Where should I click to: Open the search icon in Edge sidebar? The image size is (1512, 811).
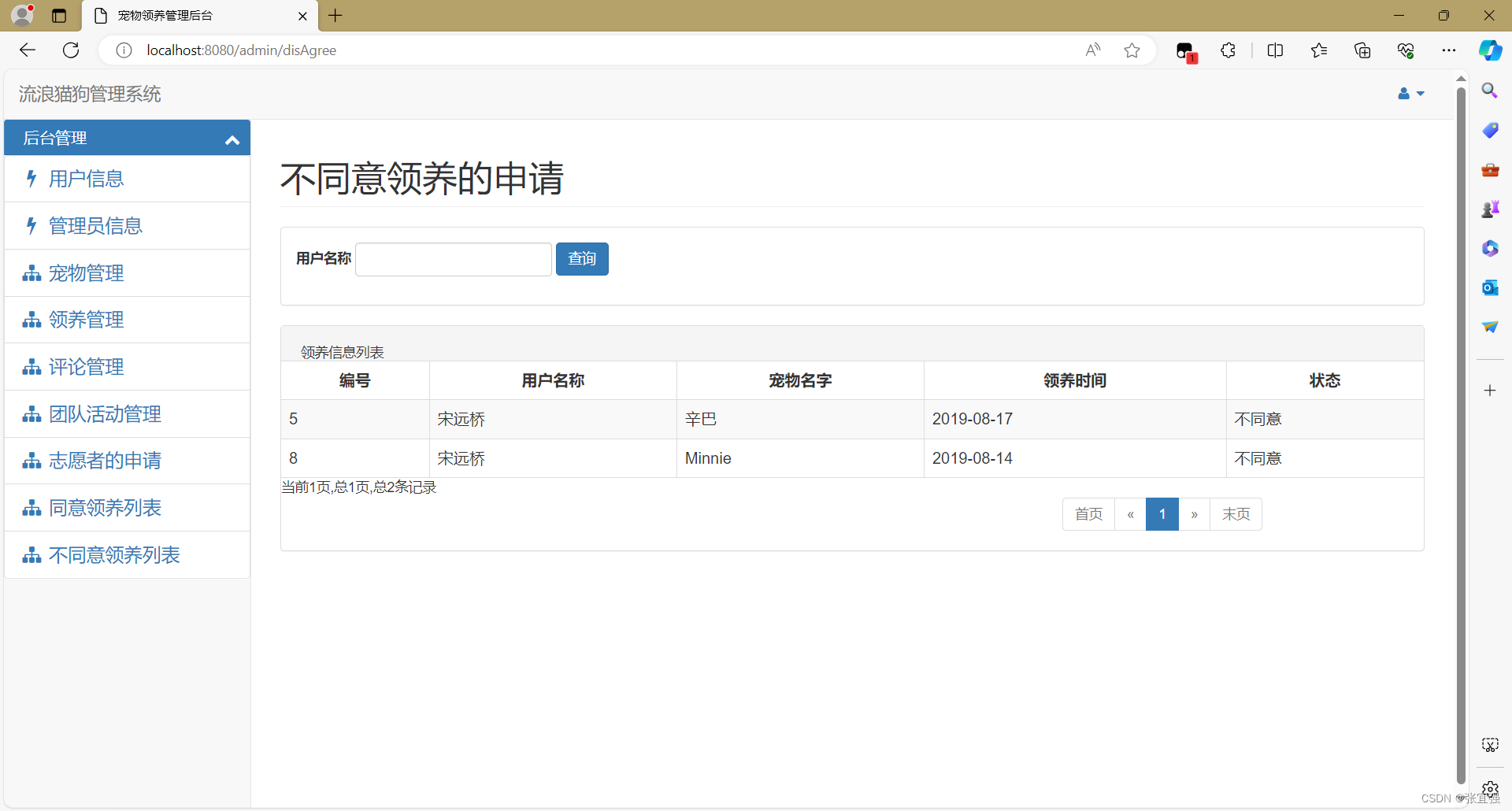tap(1490, 91)
